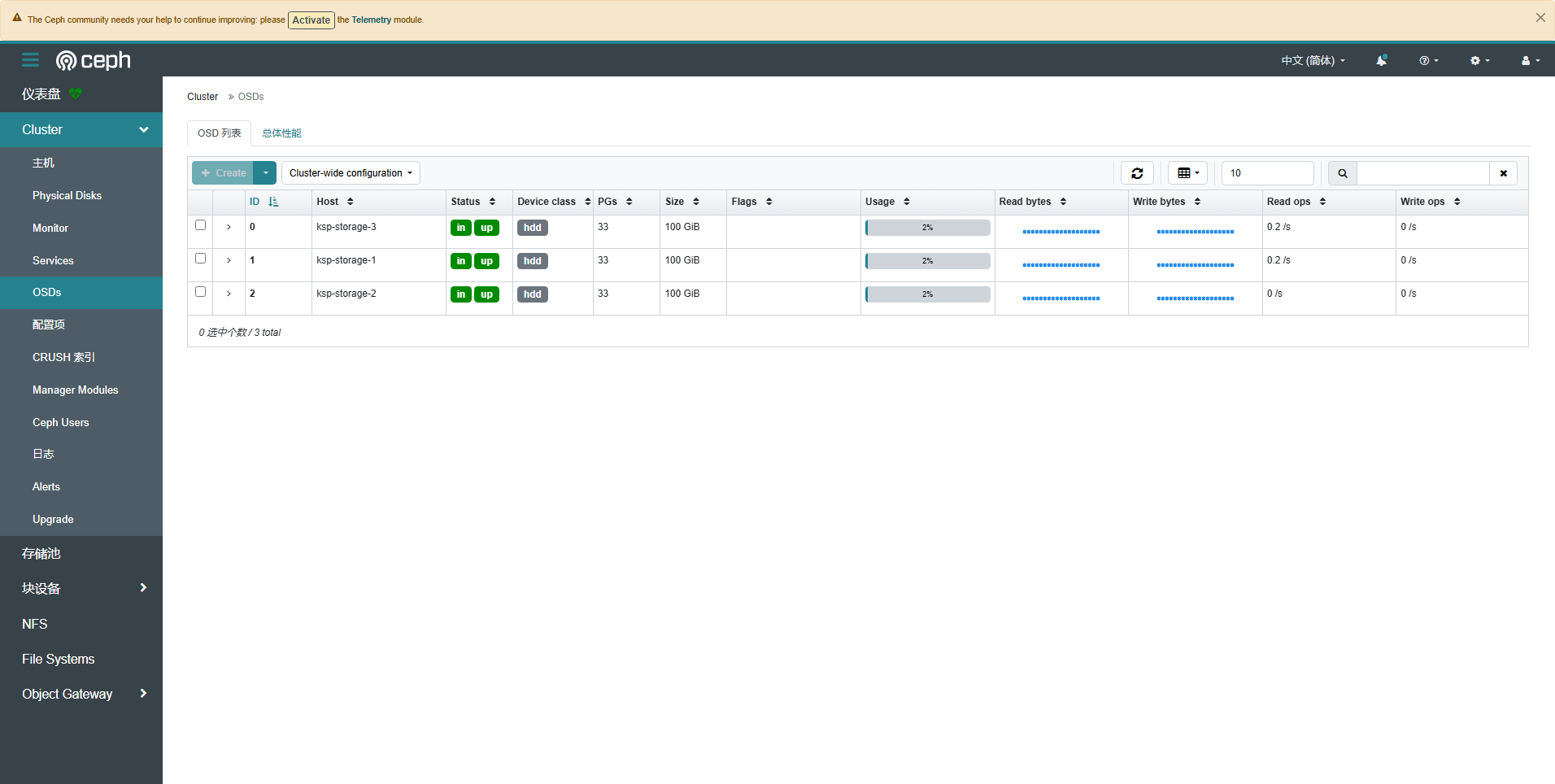This screenshot has height=784, width=1555.
Task: Open the table column toggle menu
Action: [1188, 173]
